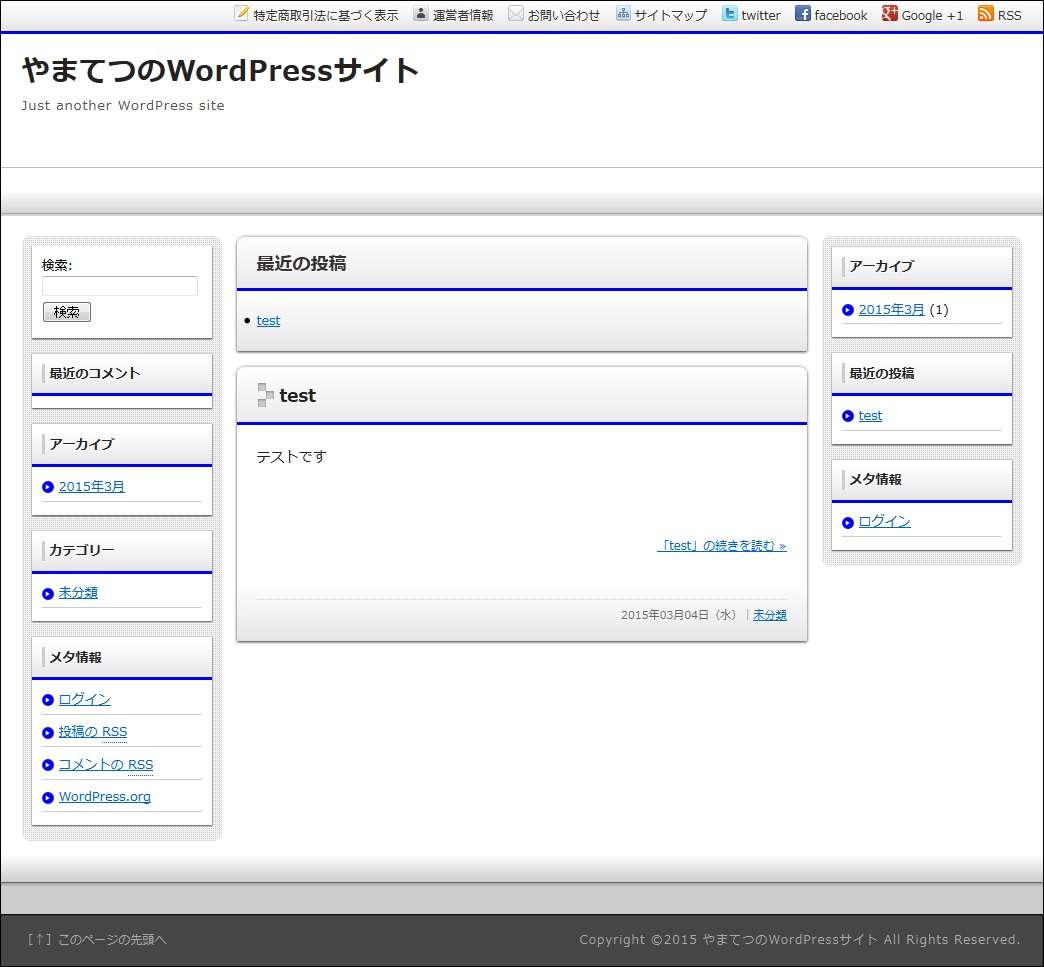The image size is (1044, 967).
Task: Click bullet icon beside 未分類 category
Action: [48, 593]
